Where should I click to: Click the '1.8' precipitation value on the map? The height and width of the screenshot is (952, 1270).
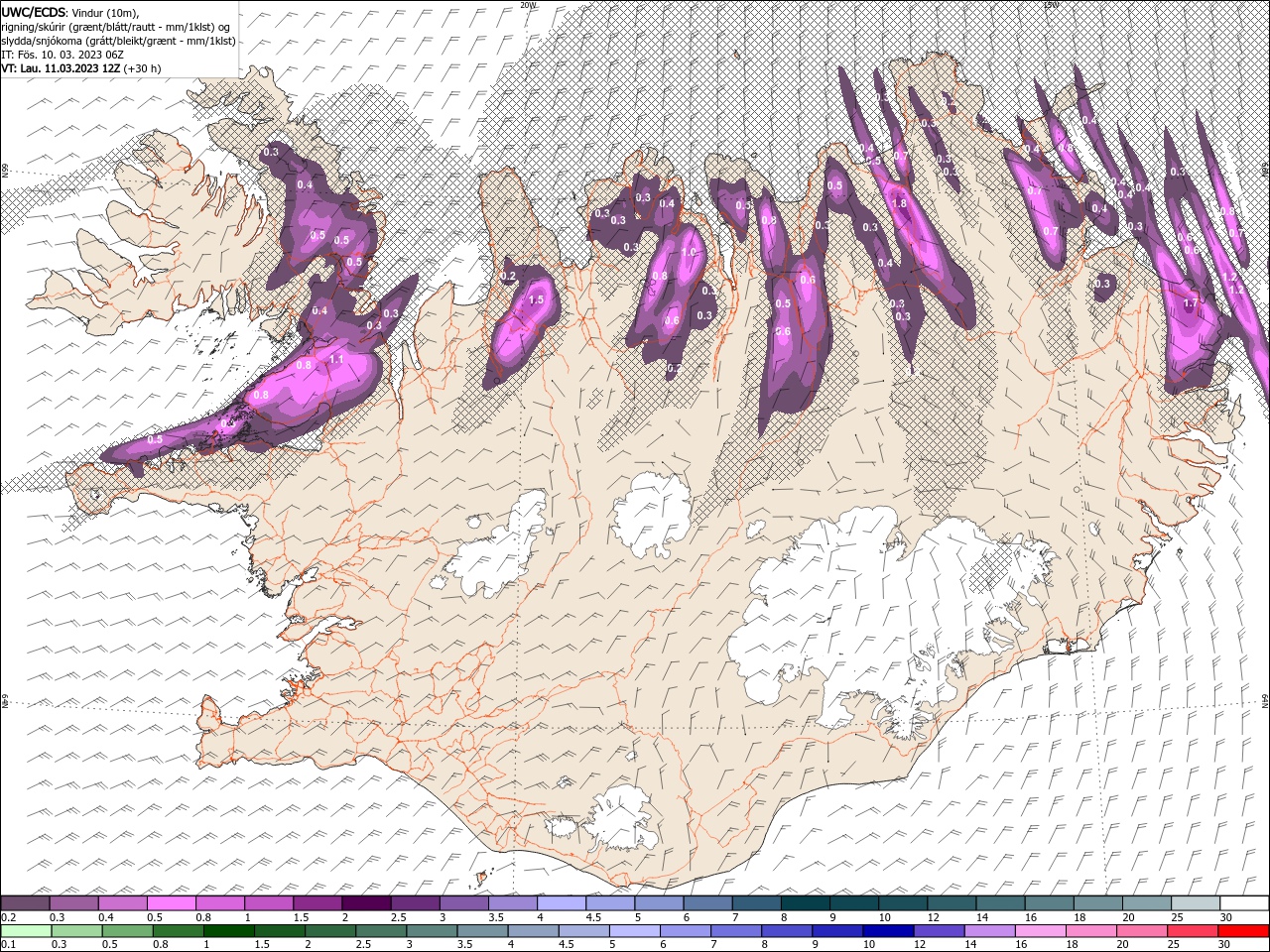900,203
